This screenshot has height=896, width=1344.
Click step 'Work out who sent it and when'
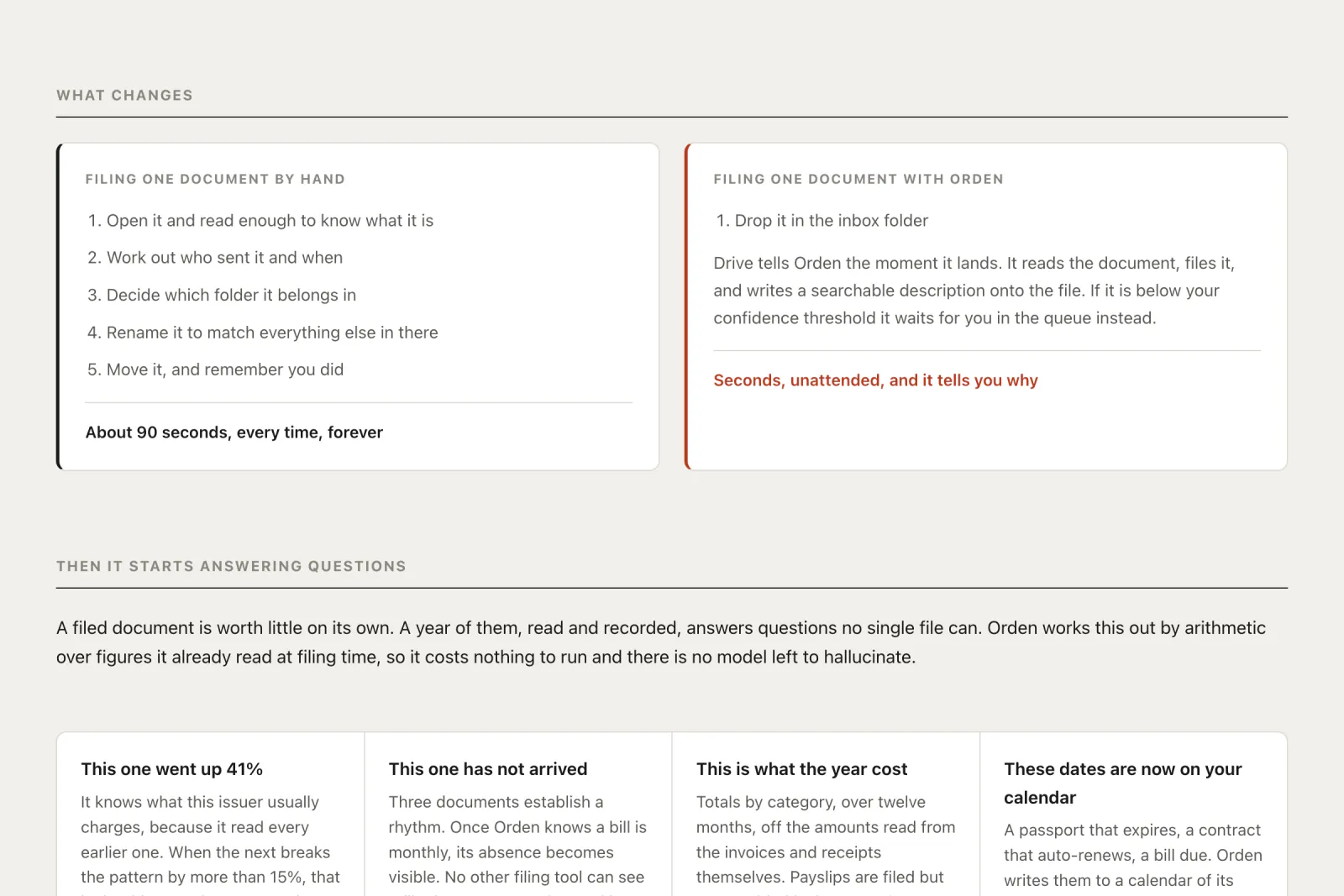point(224,258)
